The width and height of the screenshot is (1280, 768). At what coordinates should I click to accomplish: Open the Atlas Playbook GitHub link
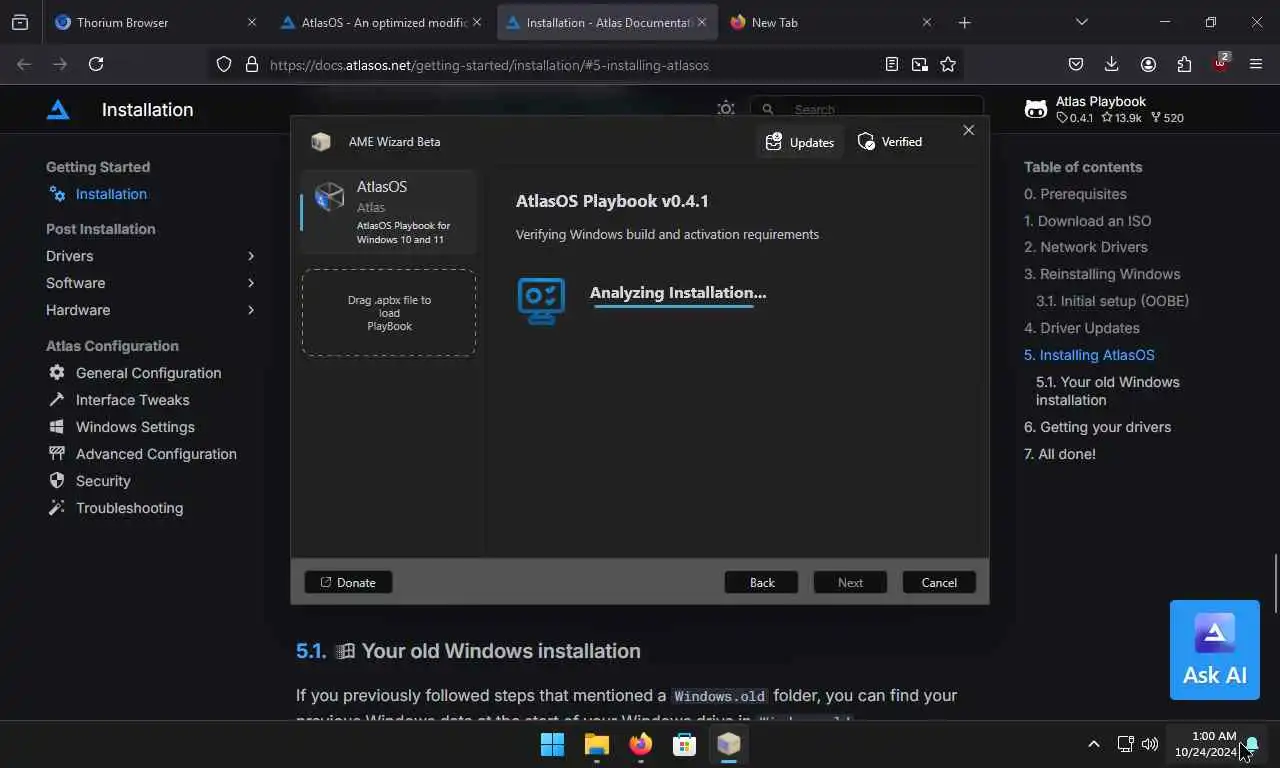pos(1104,109)
